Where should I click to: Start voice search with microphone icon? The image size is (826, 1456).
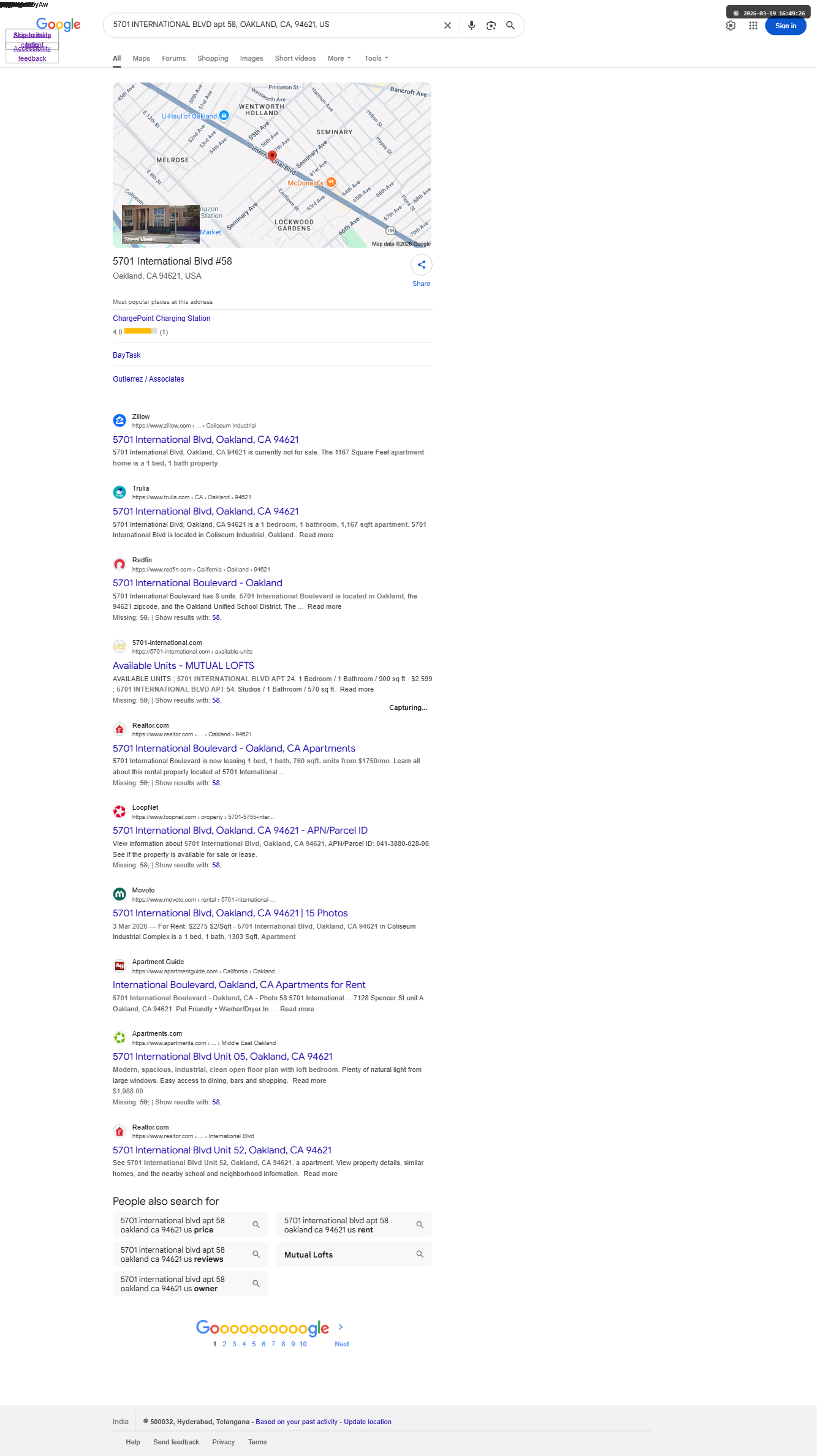(x=471, y=26)
